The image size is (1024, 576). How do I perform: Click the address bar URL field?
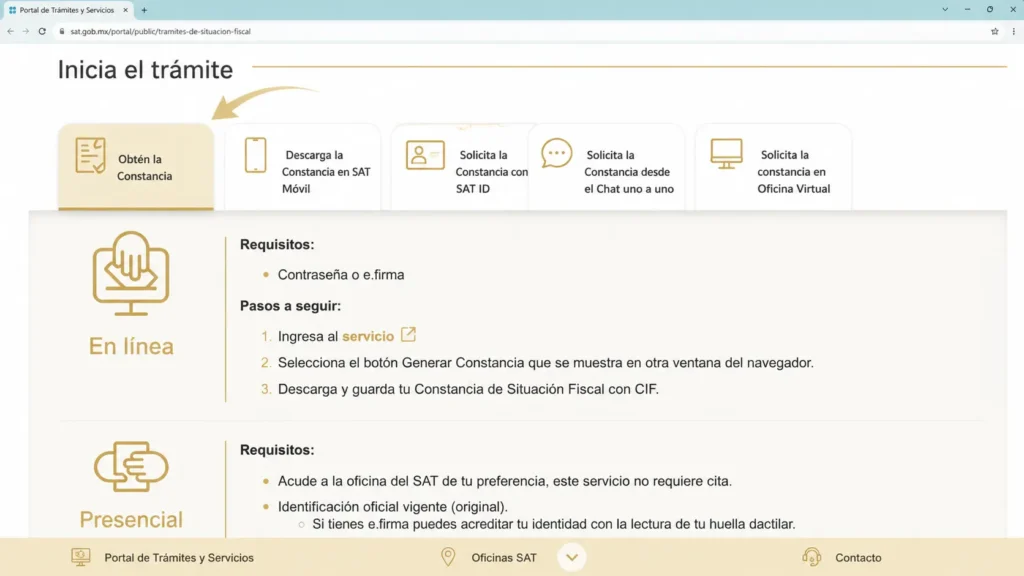(x=522, y=31)
